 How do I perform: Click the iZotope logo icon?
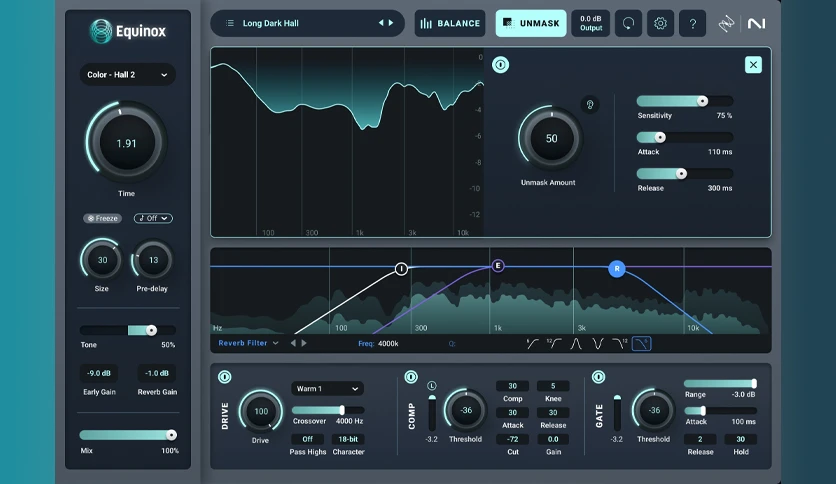pyautogui.click(x=726, y=23)
